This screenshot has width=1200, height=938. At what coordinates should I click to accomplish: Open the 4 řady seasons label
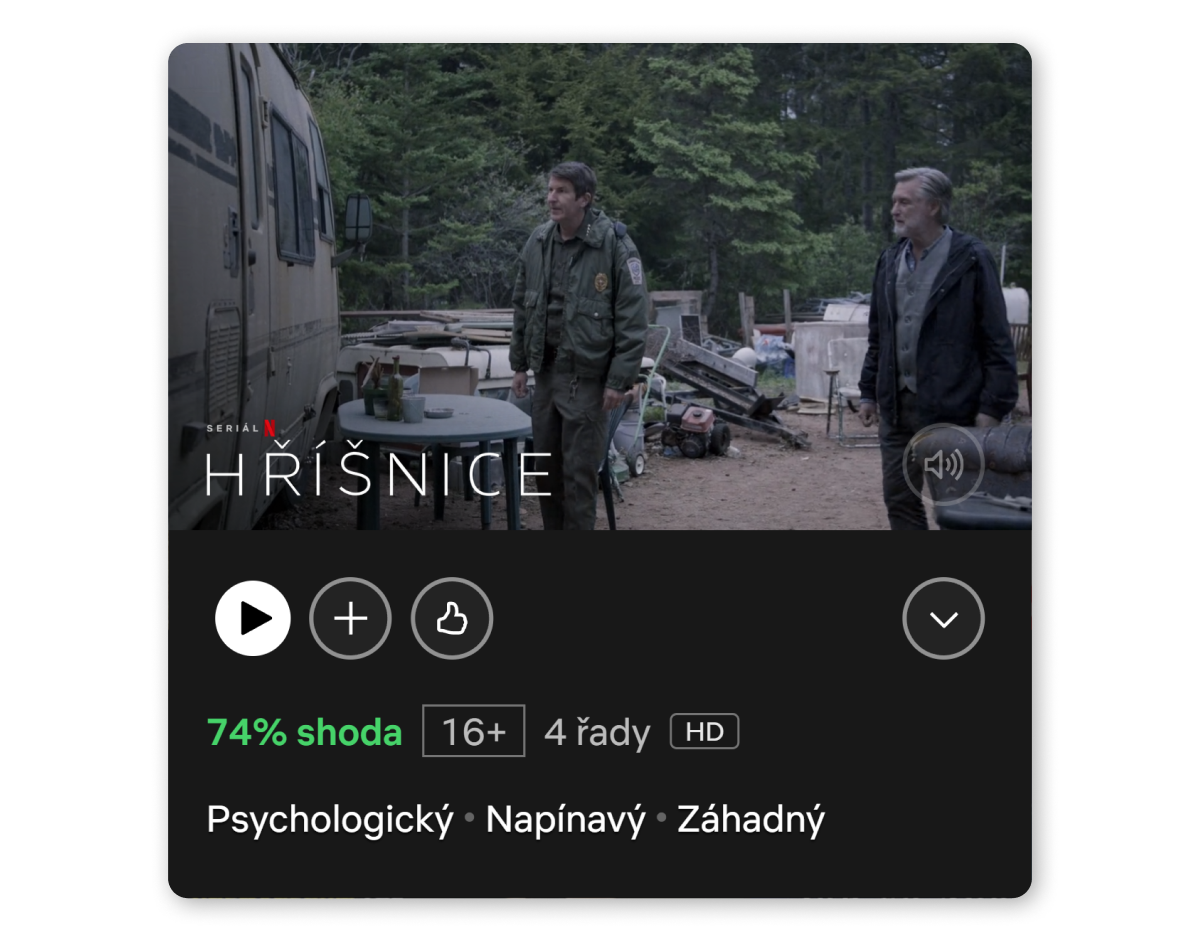[597, 733]
